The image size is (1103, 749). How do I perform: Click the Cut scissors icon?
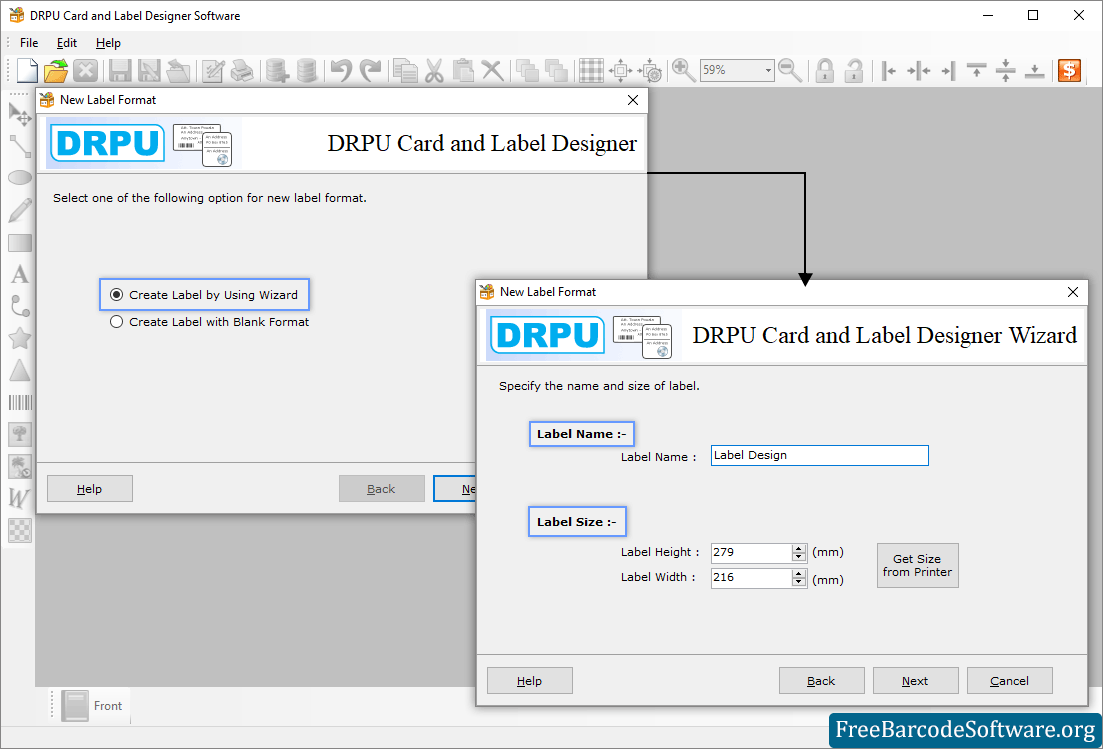(434, 70)
